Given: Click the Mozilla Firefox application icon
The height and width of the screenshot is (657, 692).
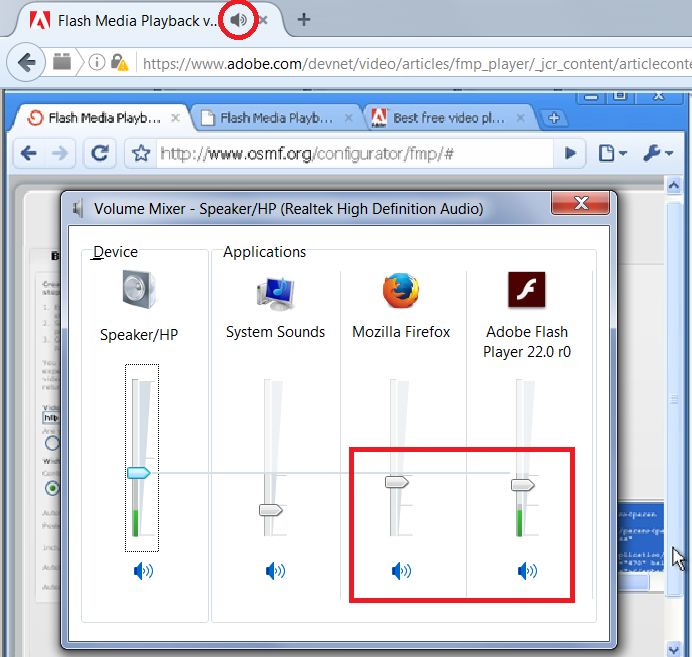Looking at the screenshot, I should pyautogui.click(x=401, y=291).
